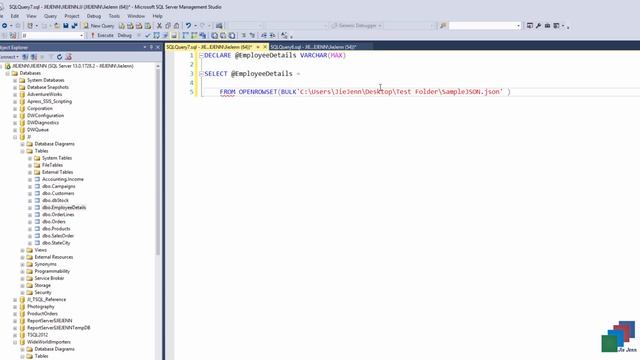Click the Paste icon in toolbar
Image resolution: width=640 pixels, height=360 pixels.
coord(176,26)
